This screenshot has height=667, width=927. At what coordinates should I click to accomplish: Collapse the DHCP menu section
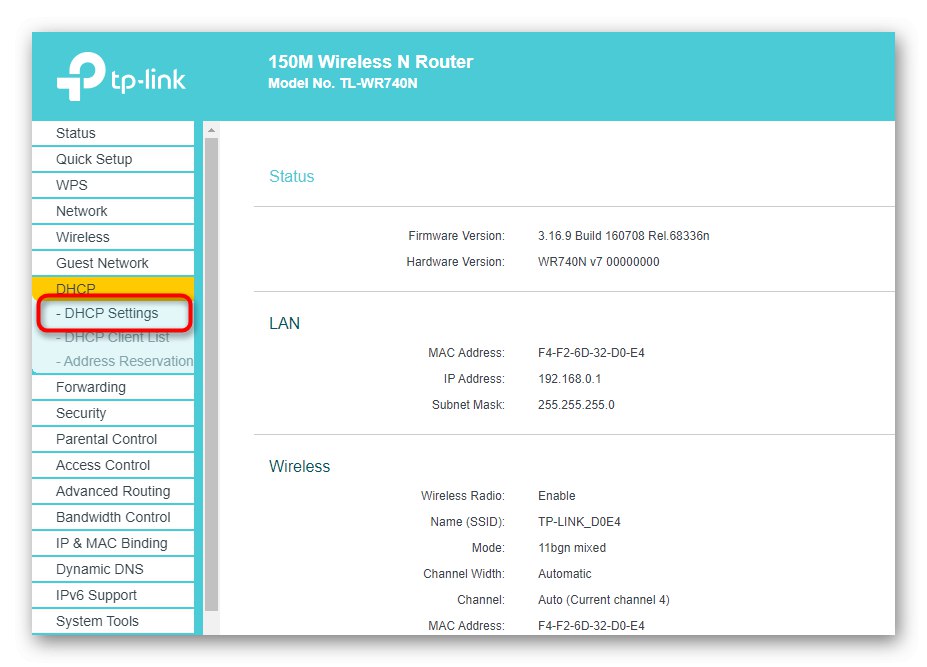(x=113, y=289)
